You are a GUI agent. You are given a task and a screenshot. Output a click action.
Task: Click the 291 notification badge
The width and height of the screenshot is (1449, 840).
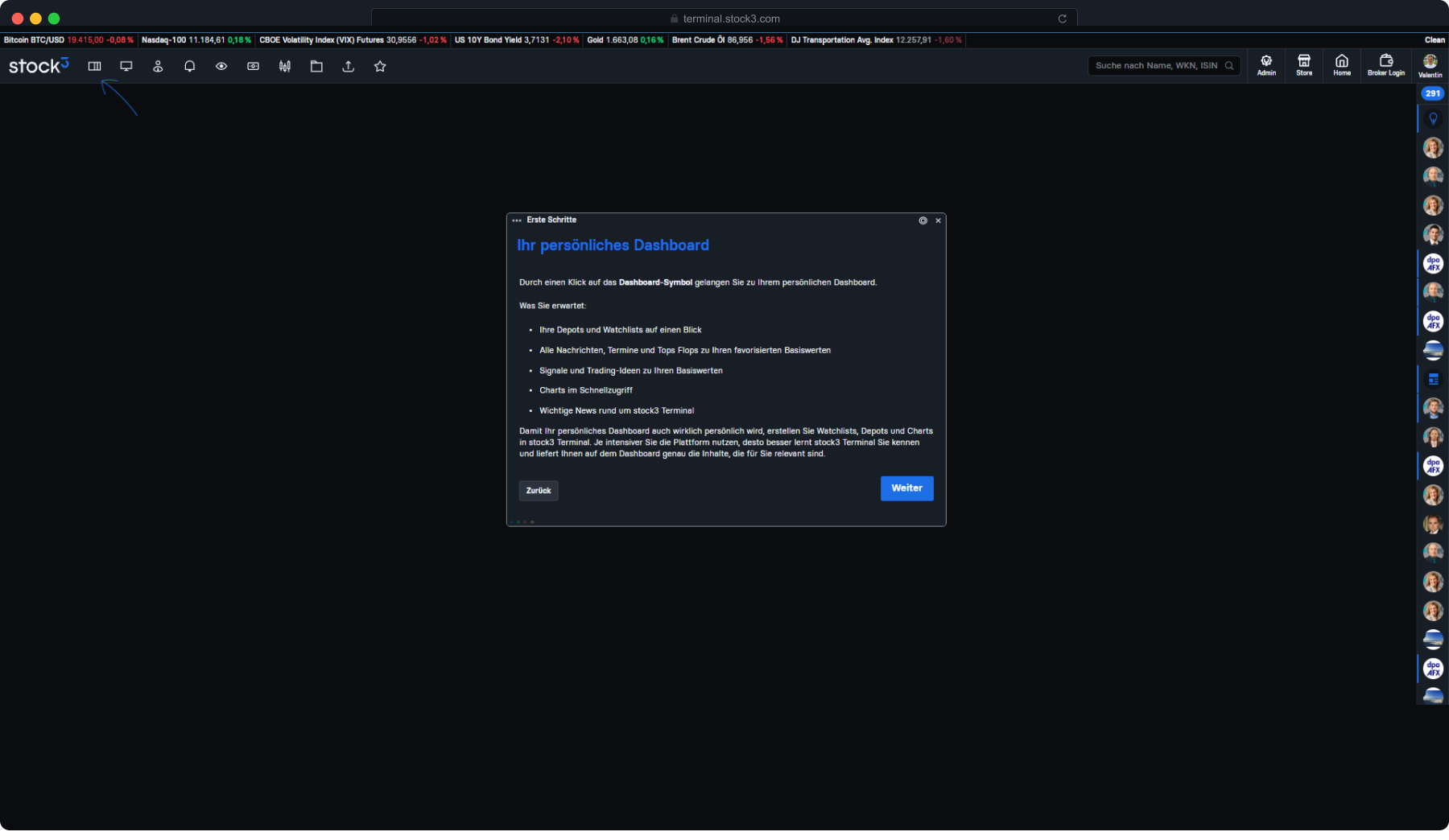tap(1433, 93)
